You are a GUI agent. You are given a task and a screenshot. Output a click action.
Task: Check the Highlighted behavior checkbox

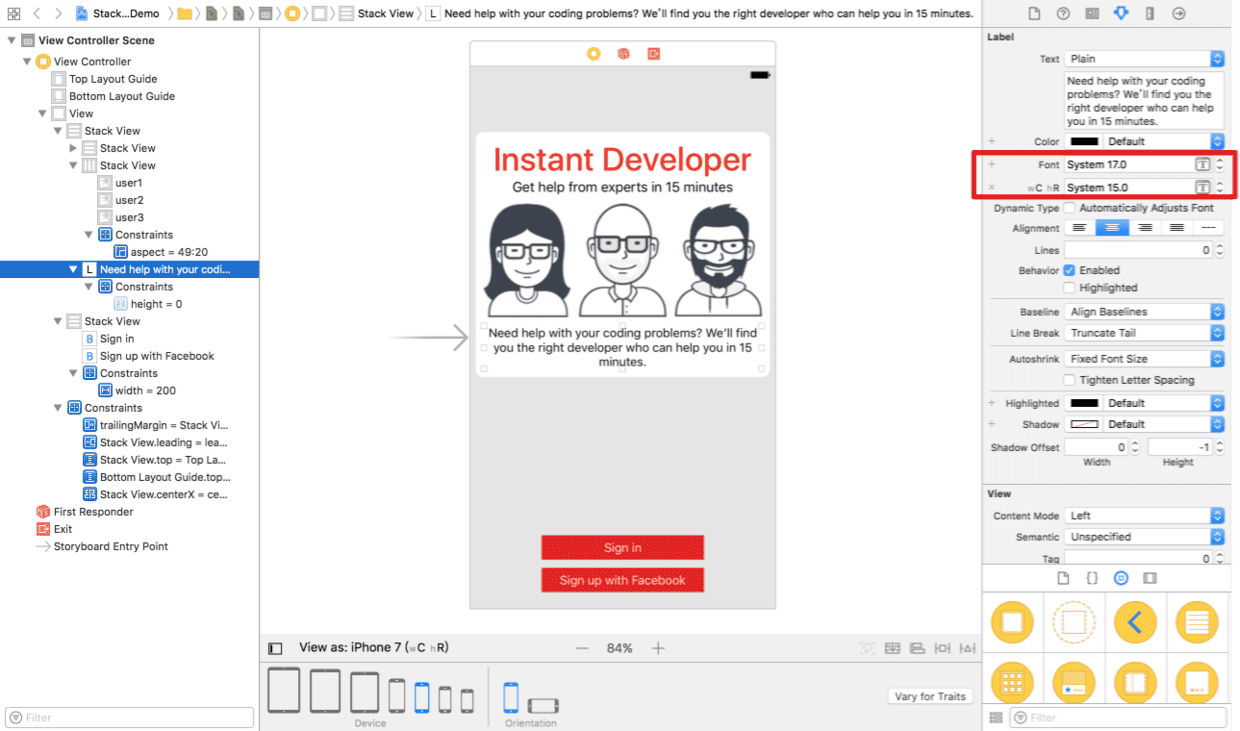pos(1069,288)
